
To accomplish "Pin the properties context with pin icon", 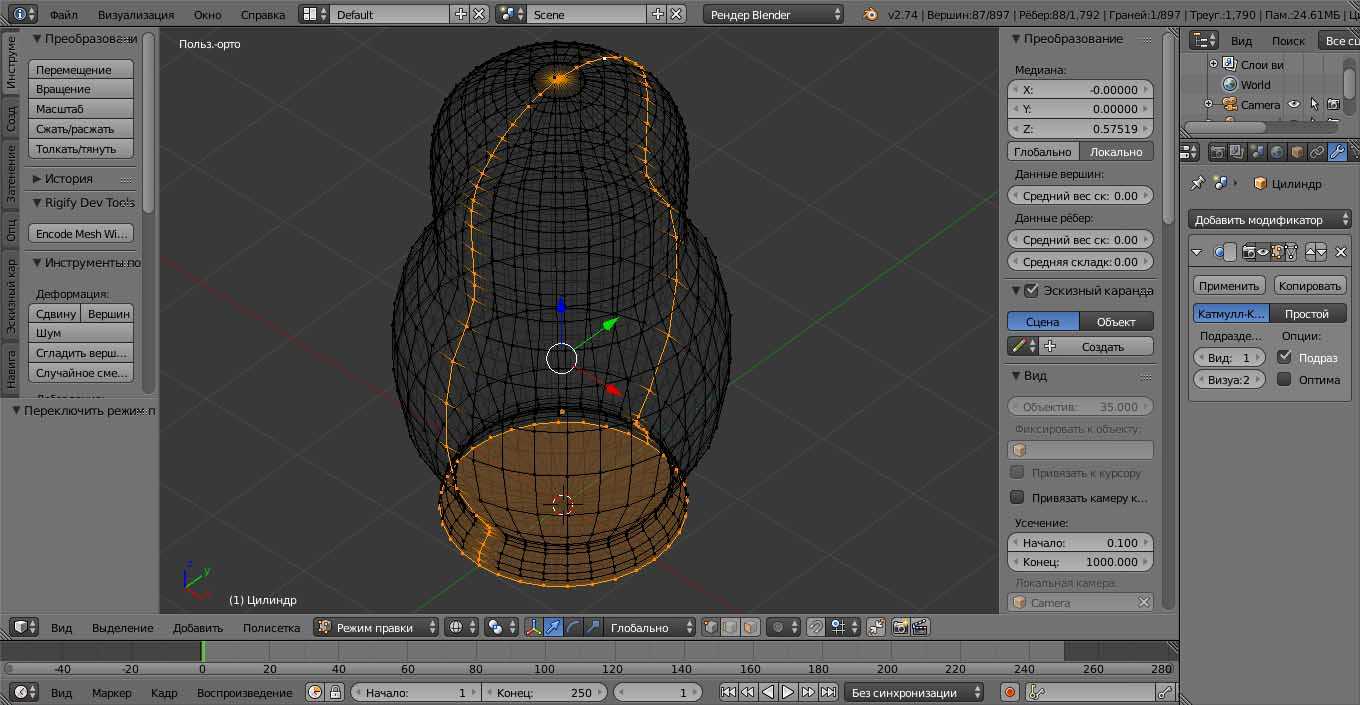I will click(x=1198, y=183).
